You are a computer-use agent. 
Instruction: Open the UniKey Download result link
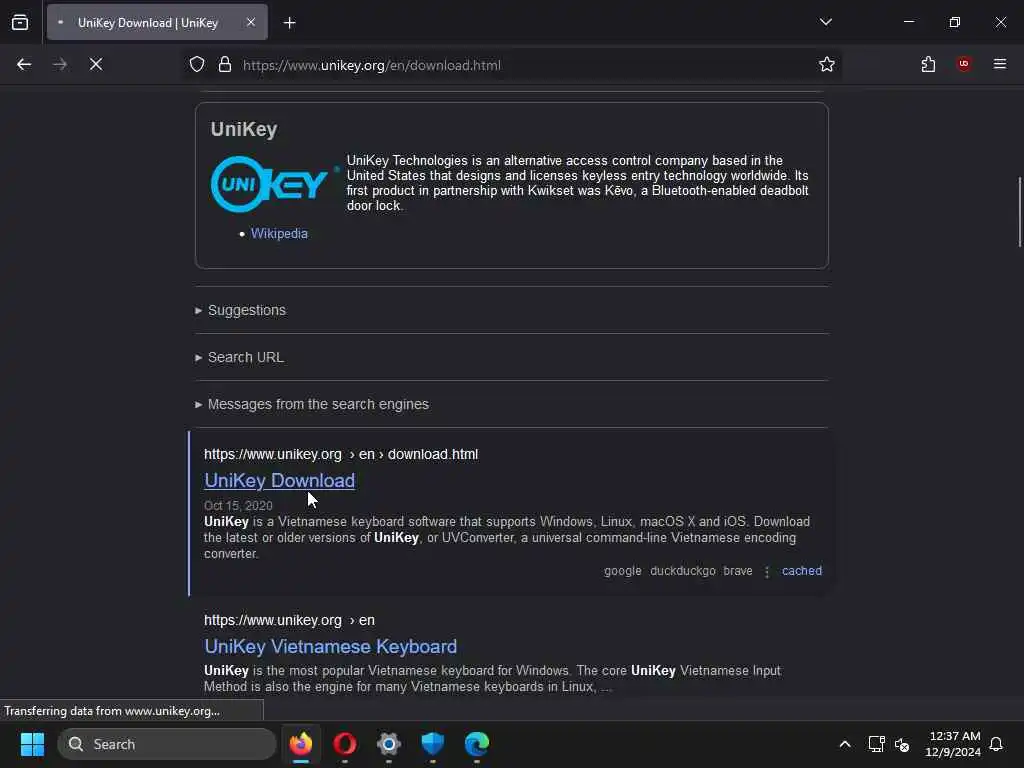point(280,481)
